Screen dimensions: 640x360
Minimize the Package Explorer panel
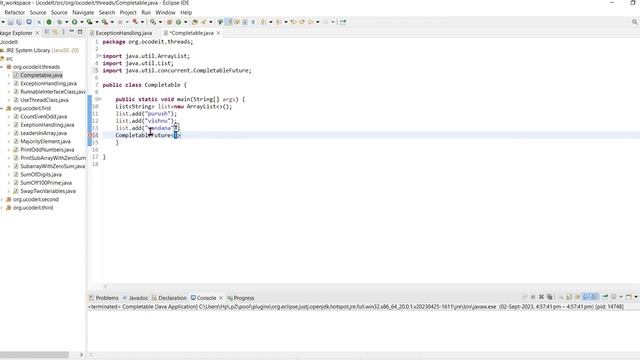pyautogui.click(x=71, y=31)
